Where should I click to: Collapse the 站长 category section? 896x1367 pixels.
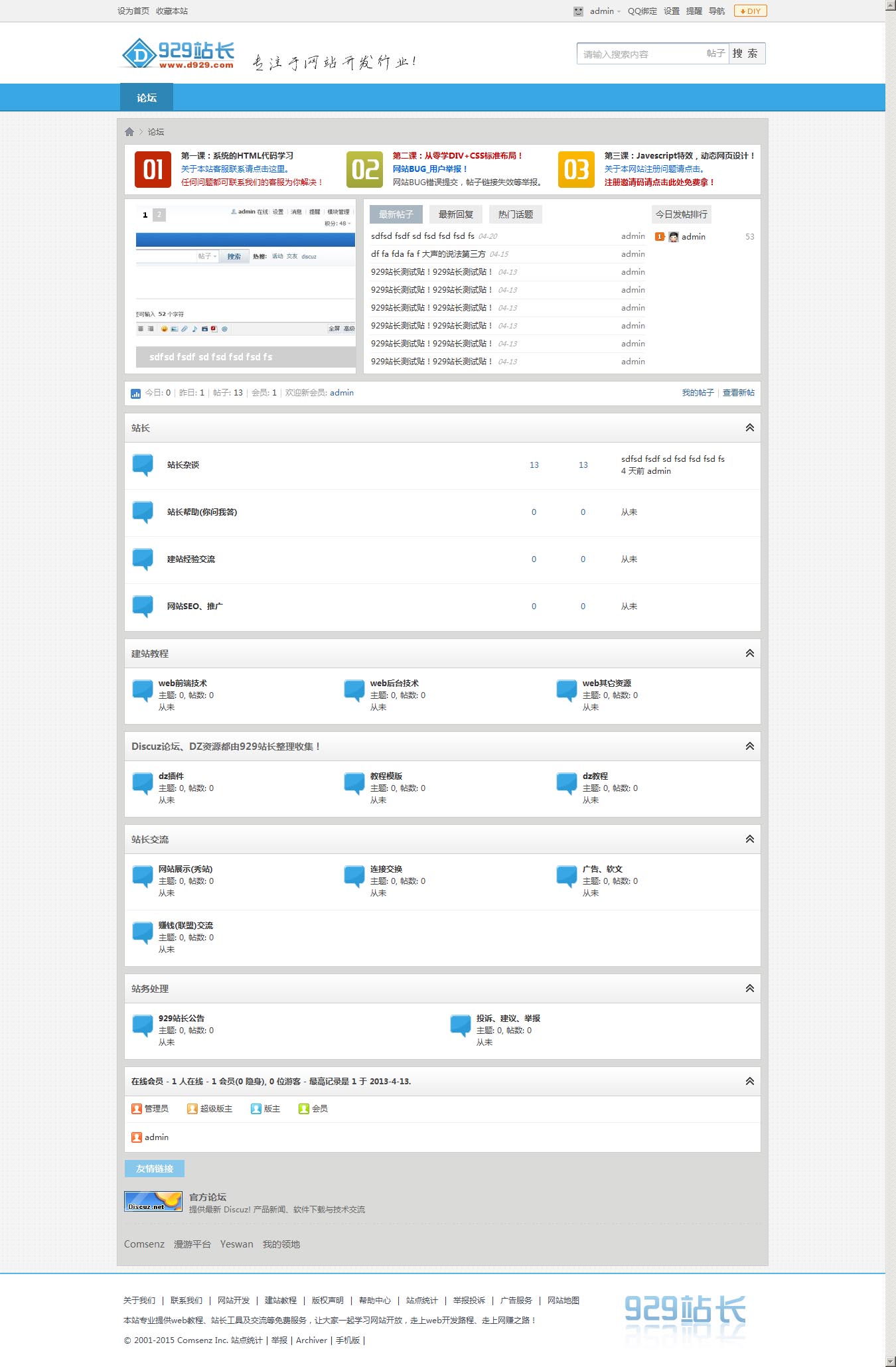click(750, 428)
